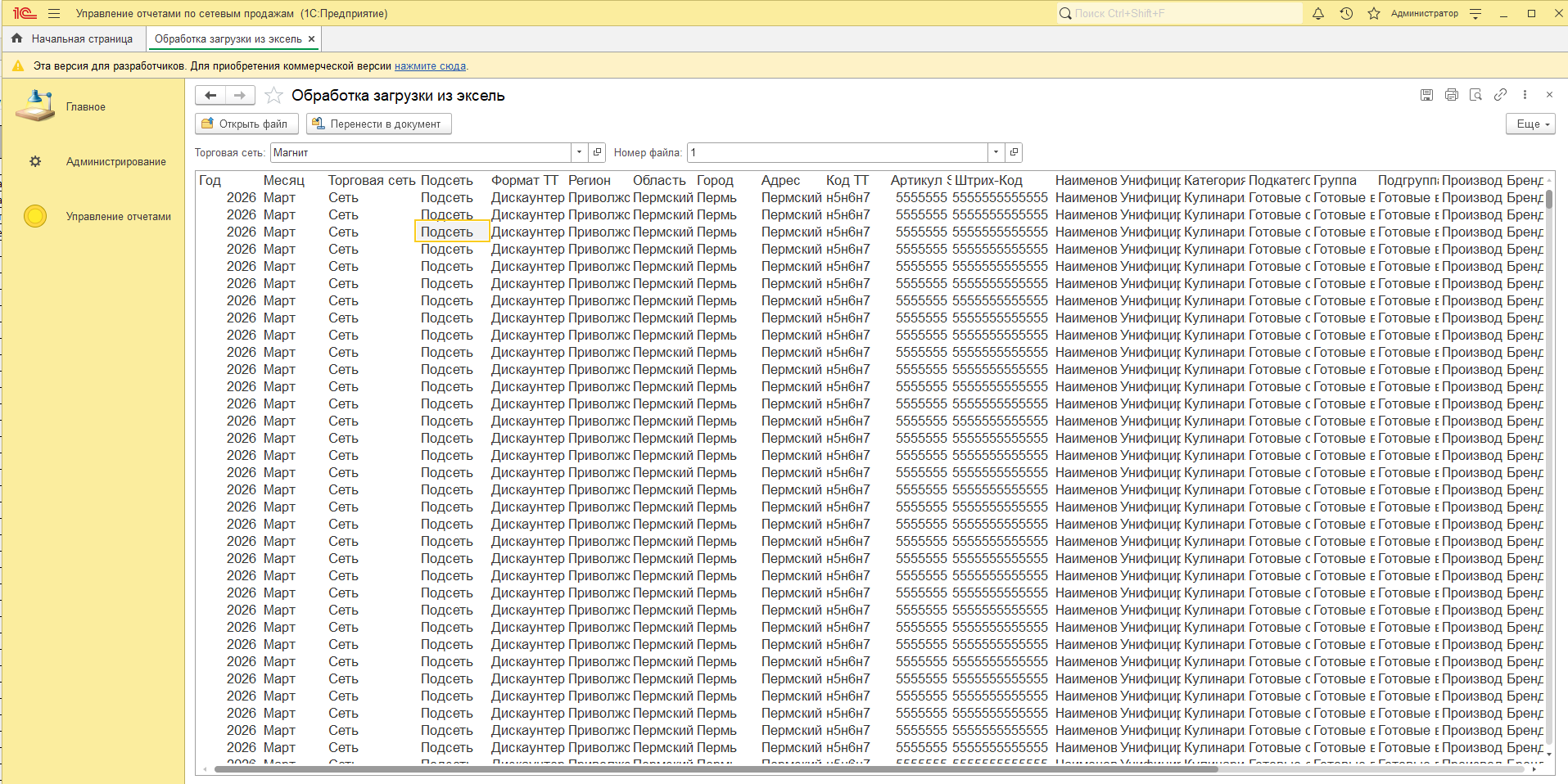
Task: Get a link with the chain icon
Action: [x=1500, y=95]
